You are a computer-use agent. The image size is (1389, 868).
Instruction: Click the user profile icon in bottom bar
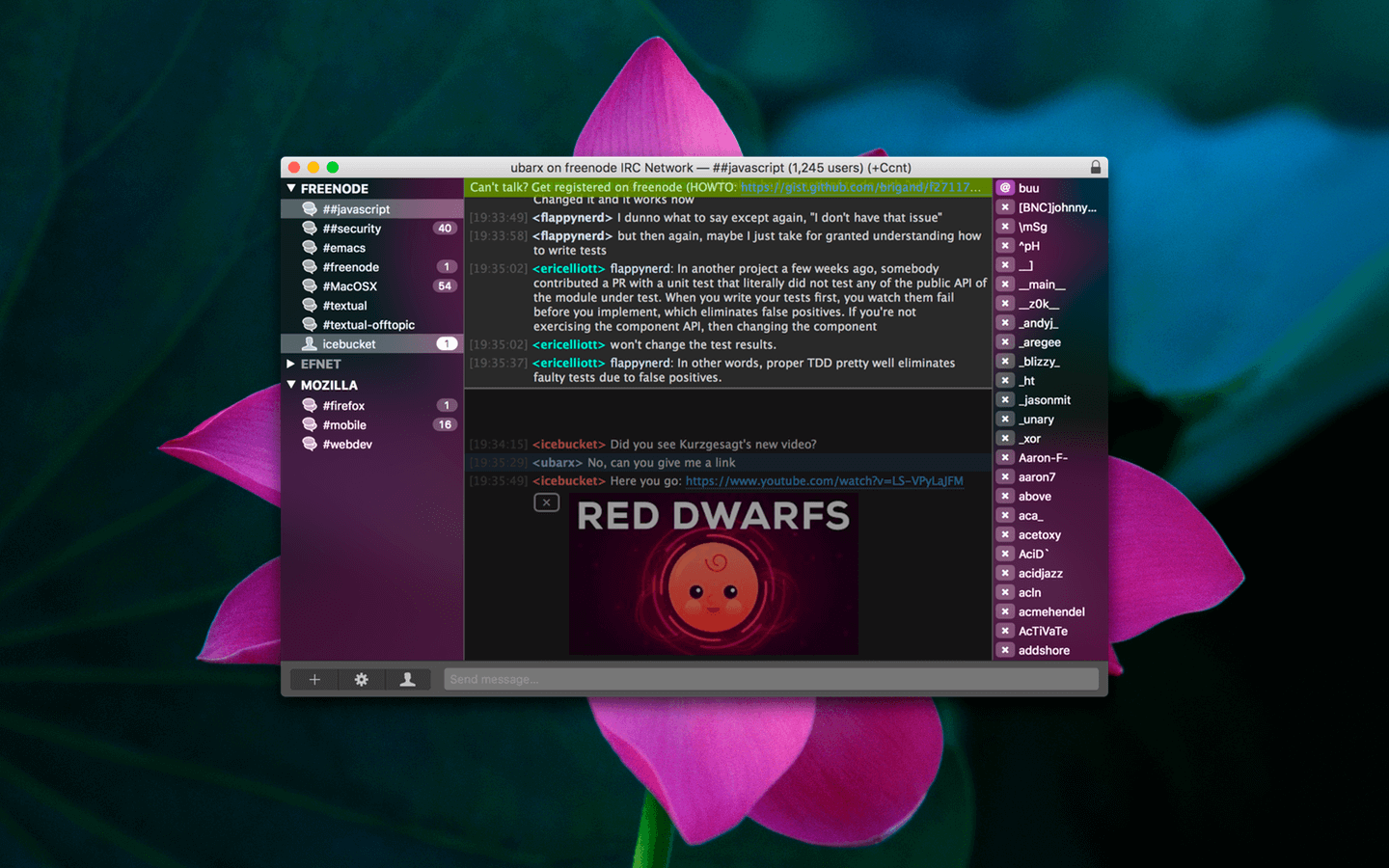407,680
